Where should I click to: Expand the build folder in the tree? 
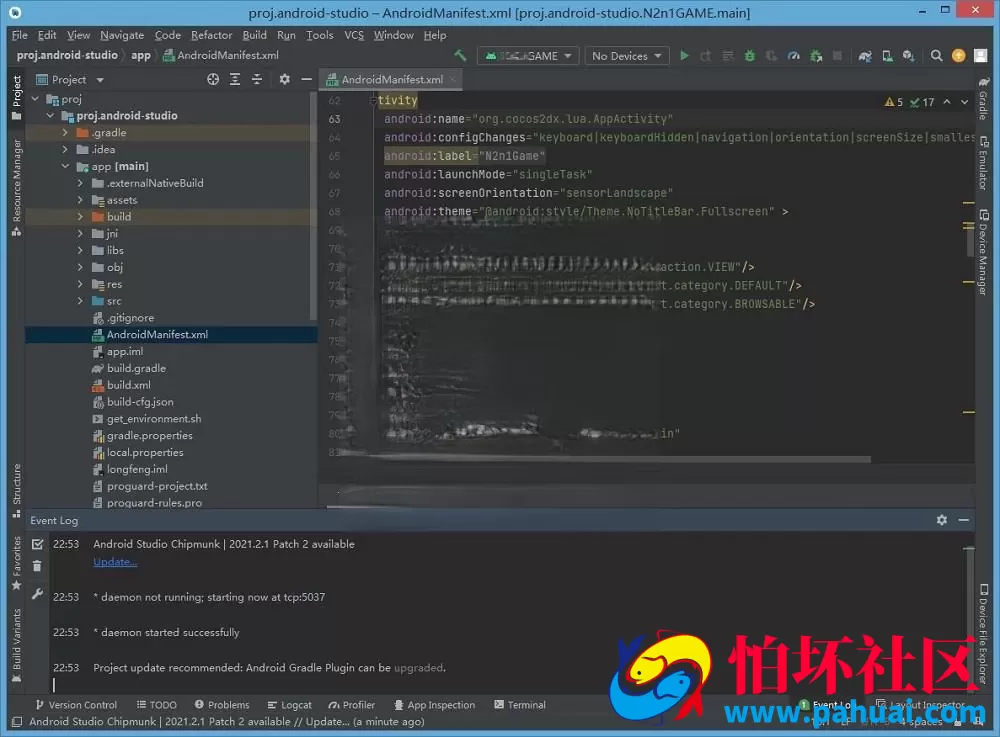click(x=80, y=217)
